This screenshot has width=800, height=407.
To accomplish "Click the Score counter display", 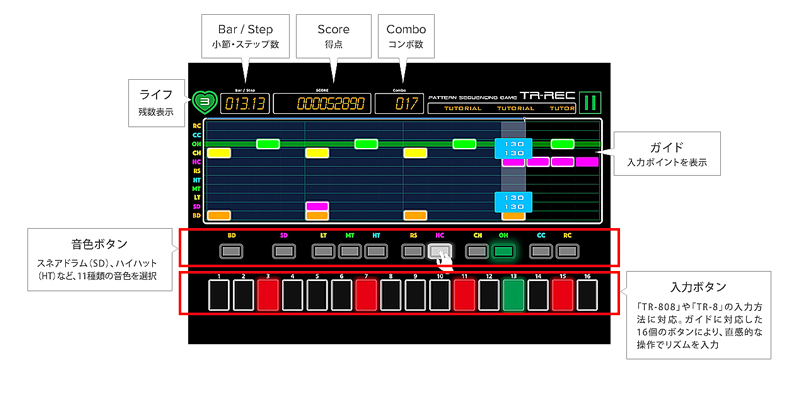I will (x=321, y=103).
